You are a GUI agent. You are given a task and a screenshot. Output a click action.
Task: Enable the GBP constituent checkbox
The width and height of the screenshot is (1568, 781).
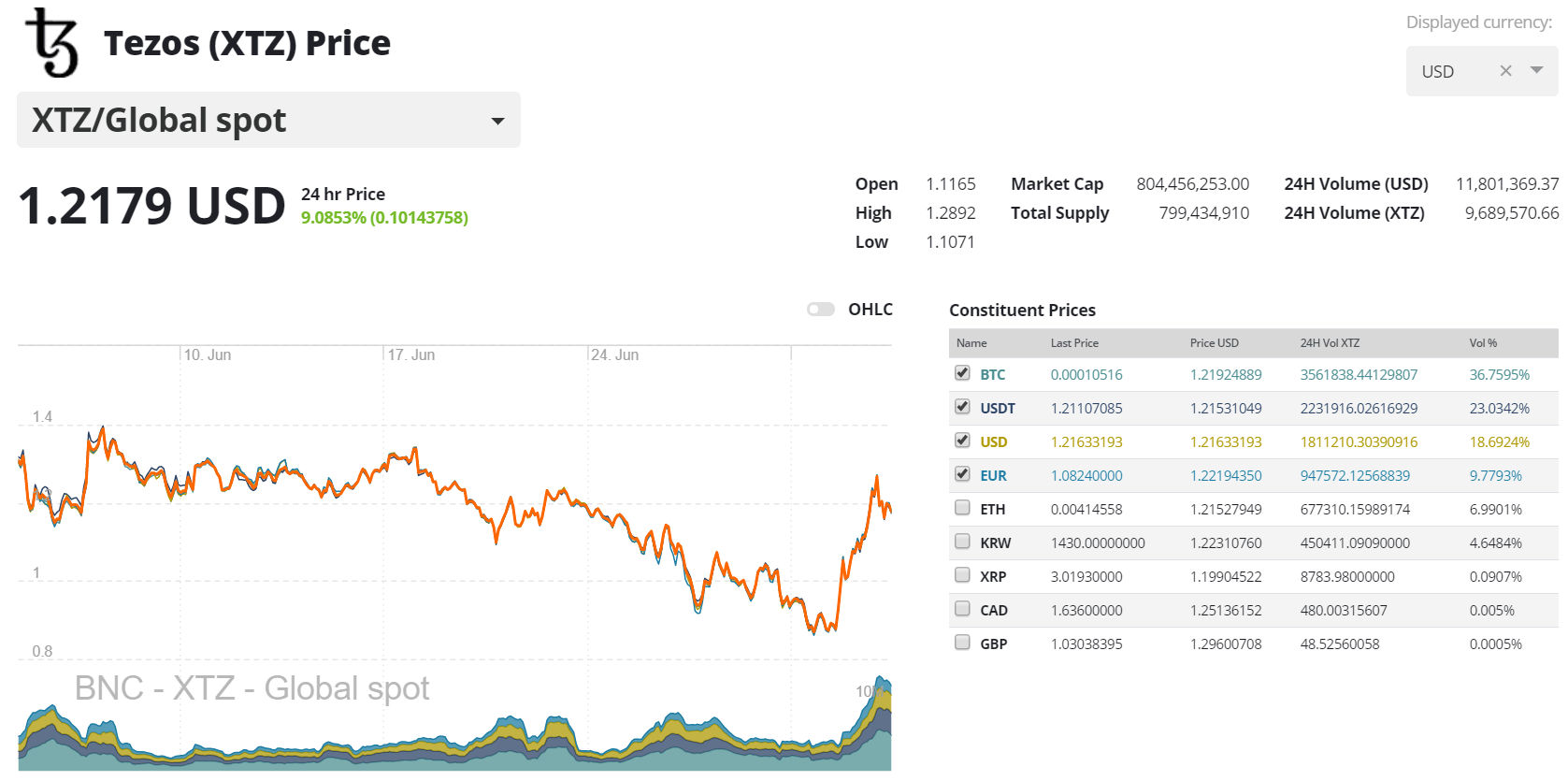coord(962,643)
